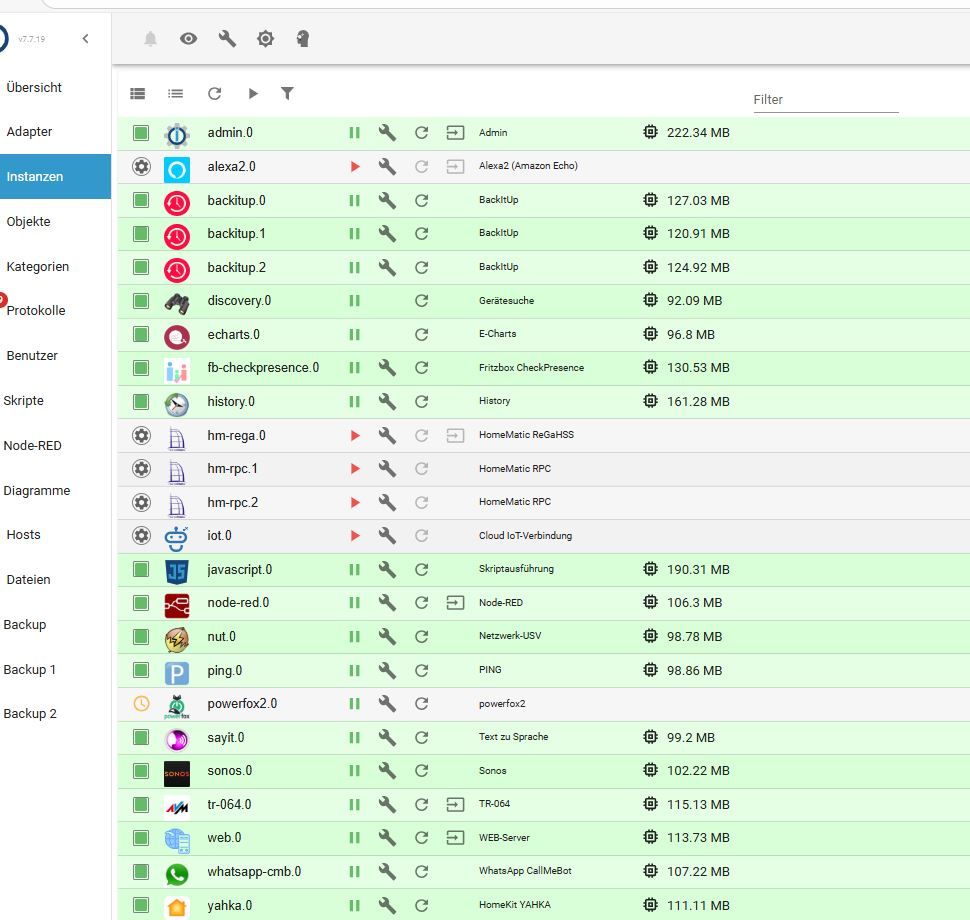
Task: Restart the backitup.0 instance
Action: tap(422, 200)
